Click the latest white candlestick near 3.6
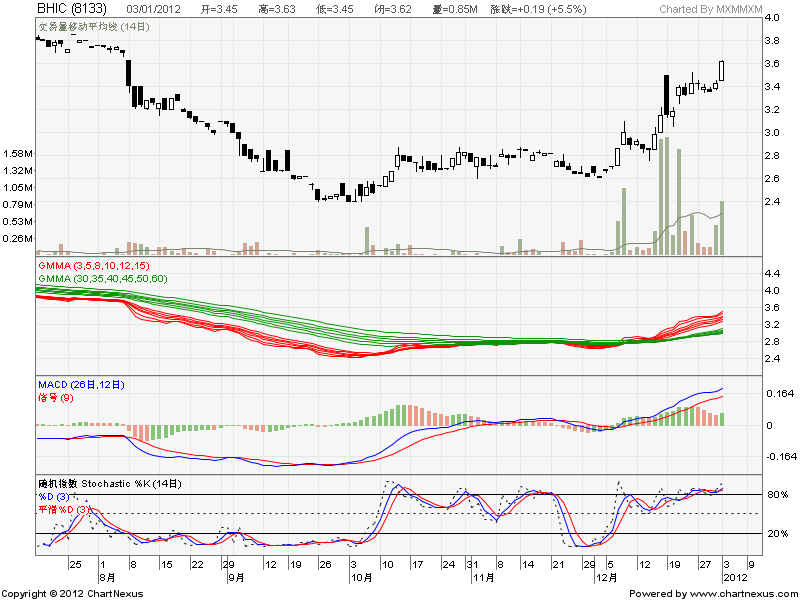 point(723,70)
